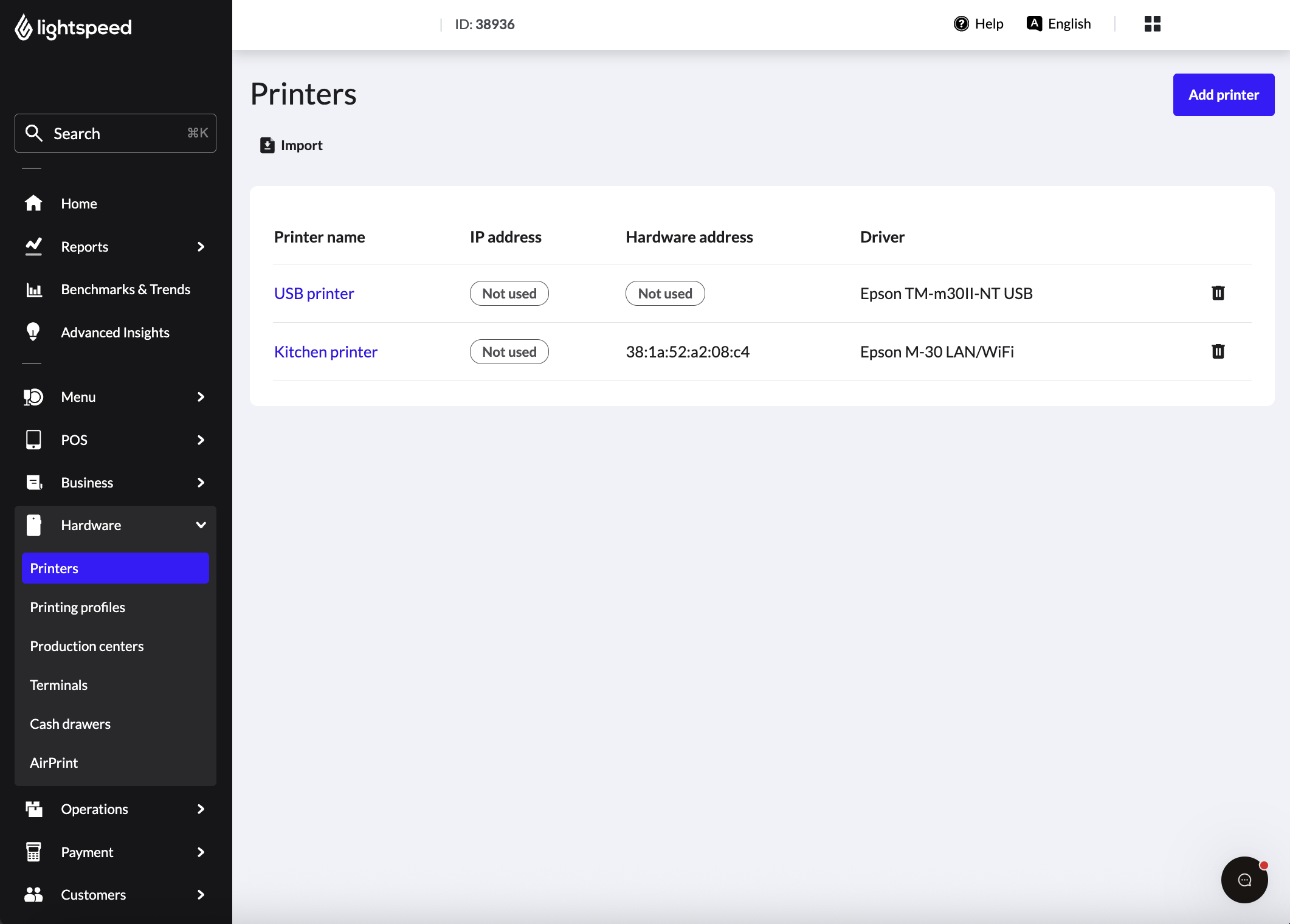Click the sidebar Search field
The image size is (1290, 924).
pos(115,133)
